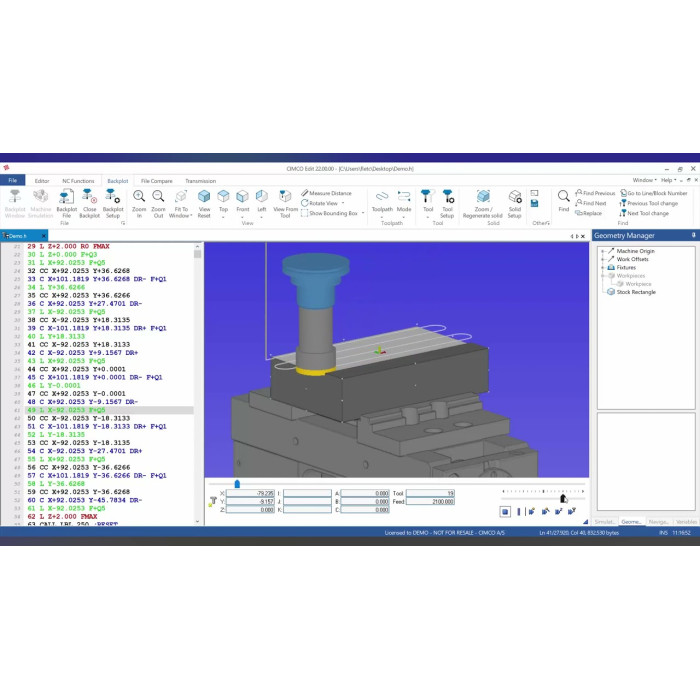The height and width of the screenshot is (700, 700).
Task: Click the simulation speed slider handle
Action: [x=563, y=498]
